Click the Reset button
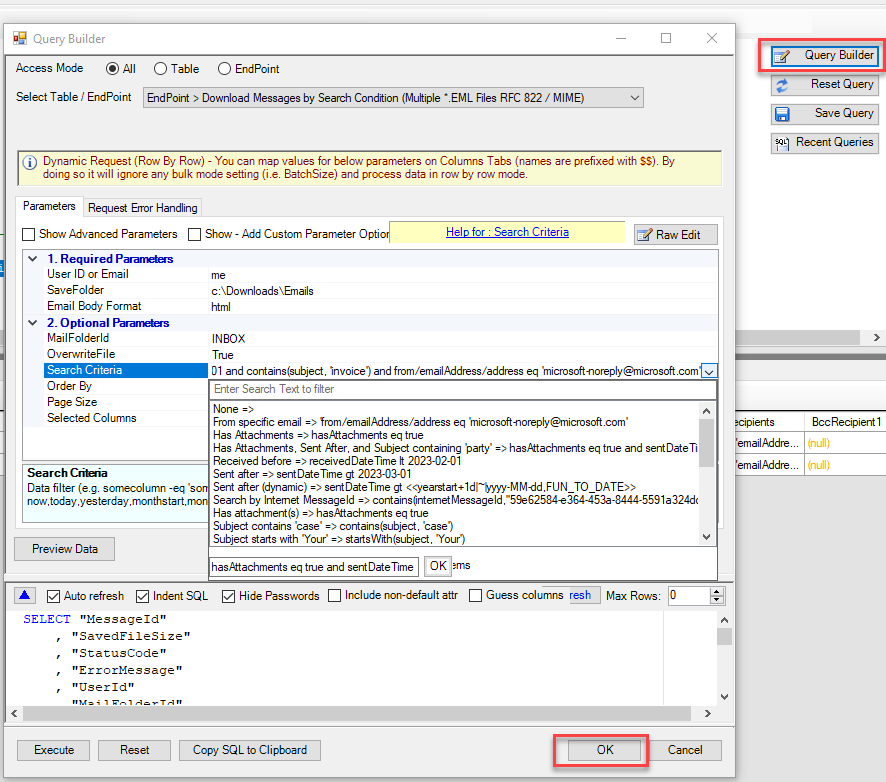This screenshot has width=886, height=782. pyautogui.click(x=134, y=750)
